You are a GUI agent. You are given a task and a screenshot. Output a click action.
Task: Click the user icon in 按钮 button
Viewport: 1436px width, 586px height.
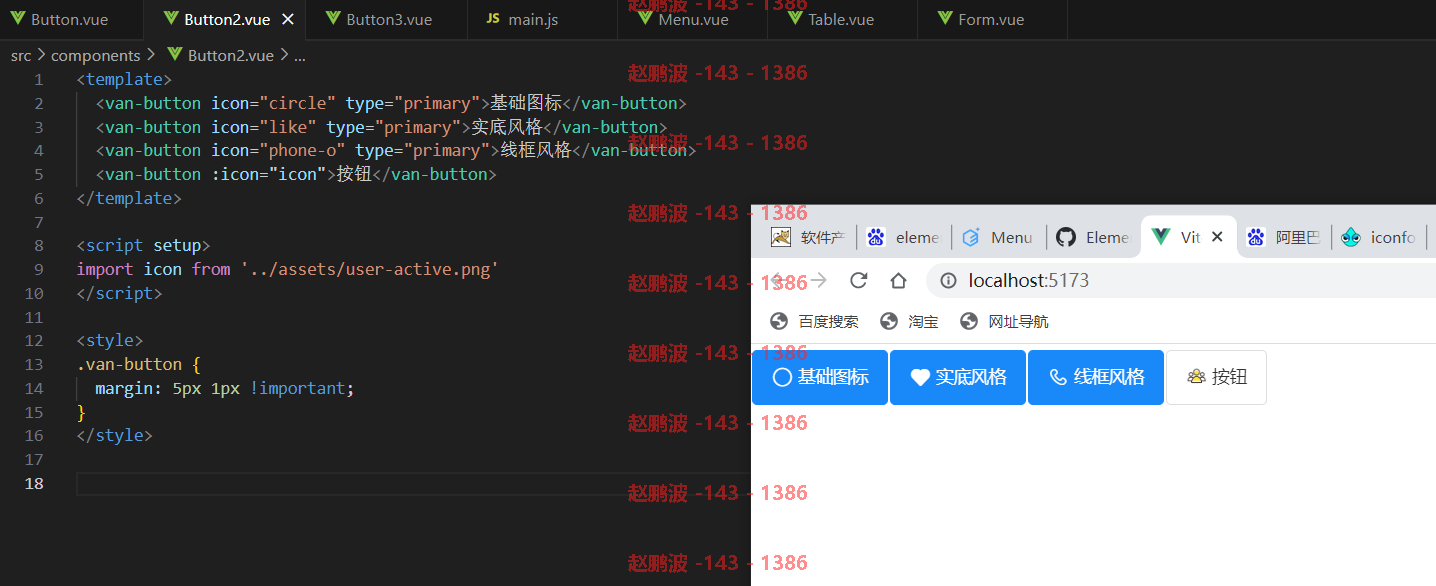coord(1196,377)
